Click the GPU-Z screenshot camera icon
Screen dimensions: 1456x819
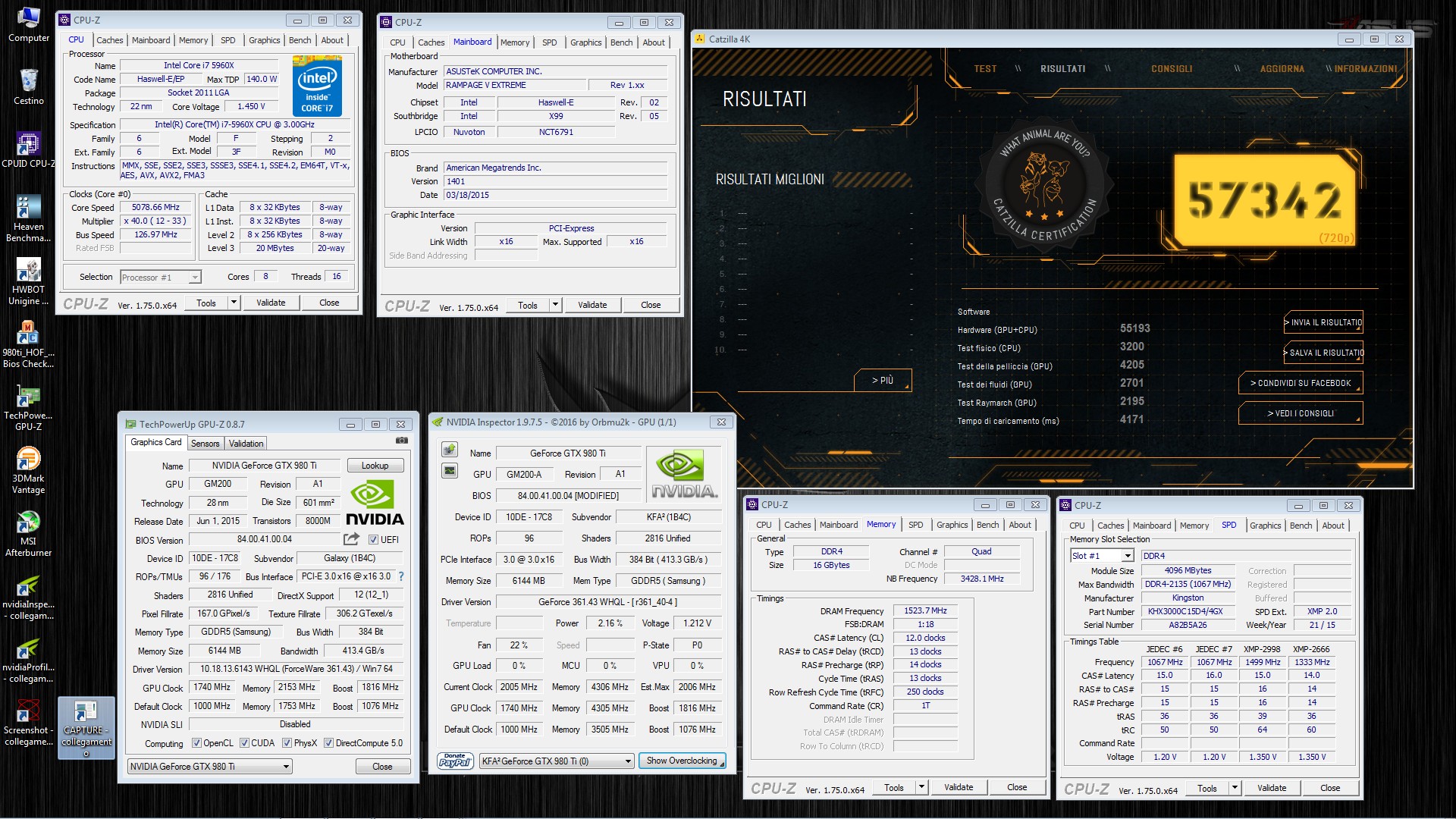[x=402, y=441]
